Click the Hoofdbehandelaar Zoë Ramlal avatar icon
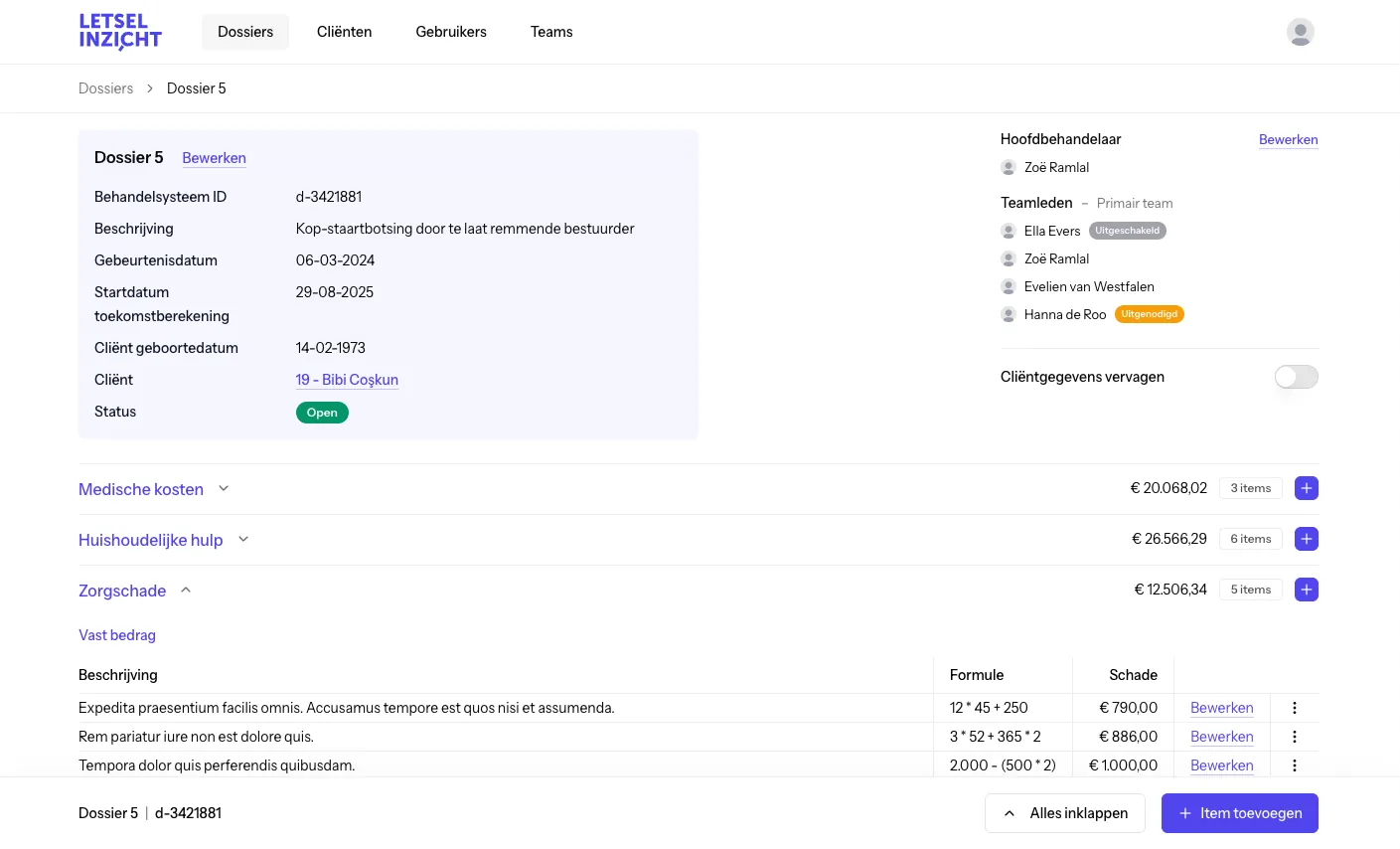Viewport: 1400px width, 849px height. click(x=1009, y=167)
